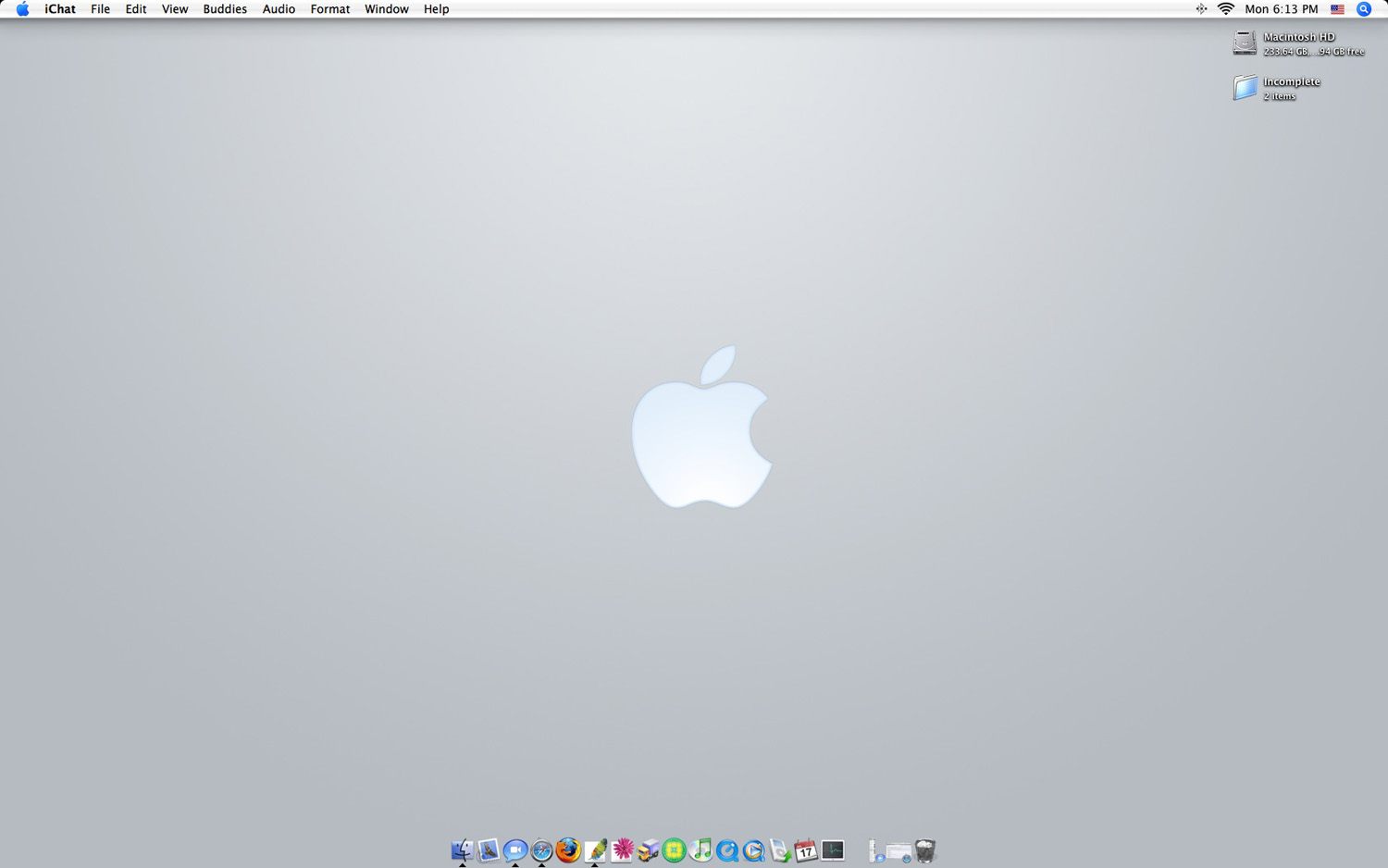Open the Trash in the Dock

point(925,850)
